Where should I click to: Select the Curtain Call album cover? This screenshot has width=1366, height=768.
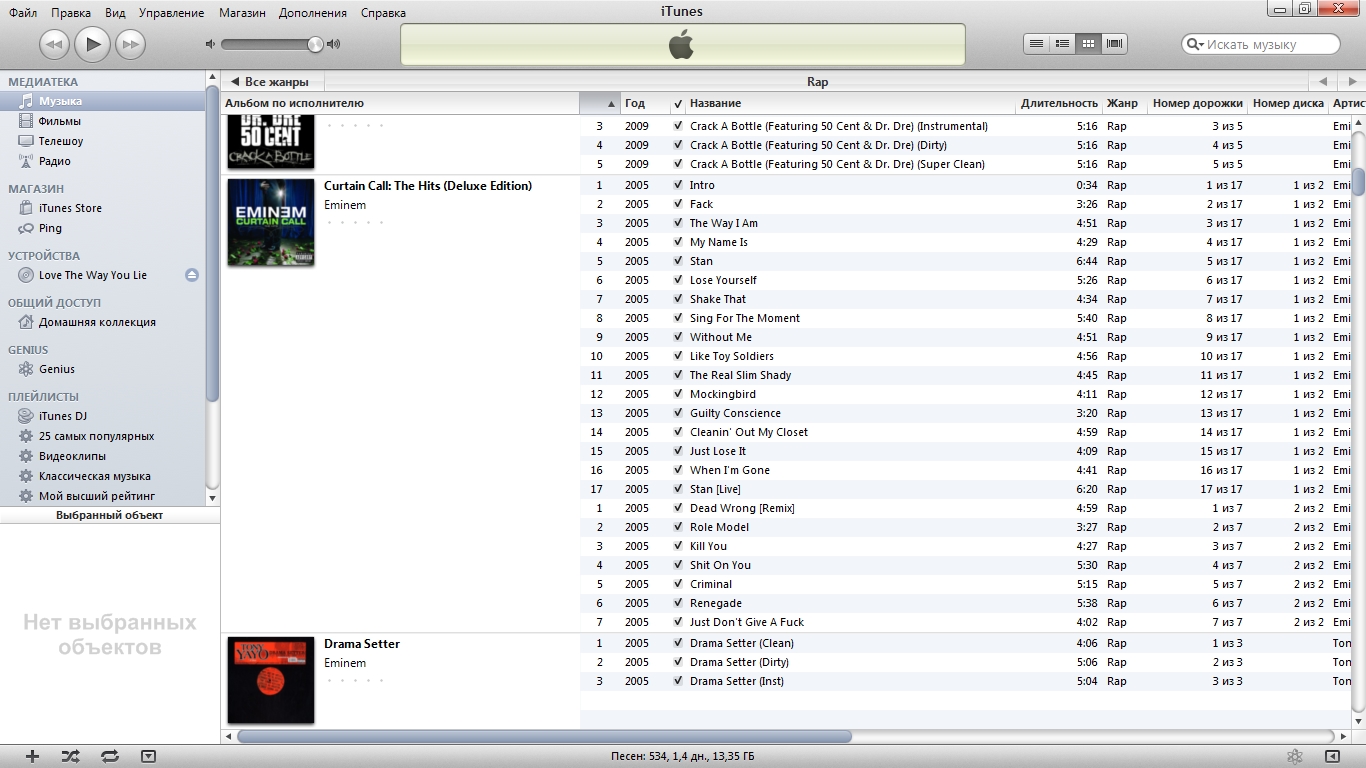[x=271, y=222]
